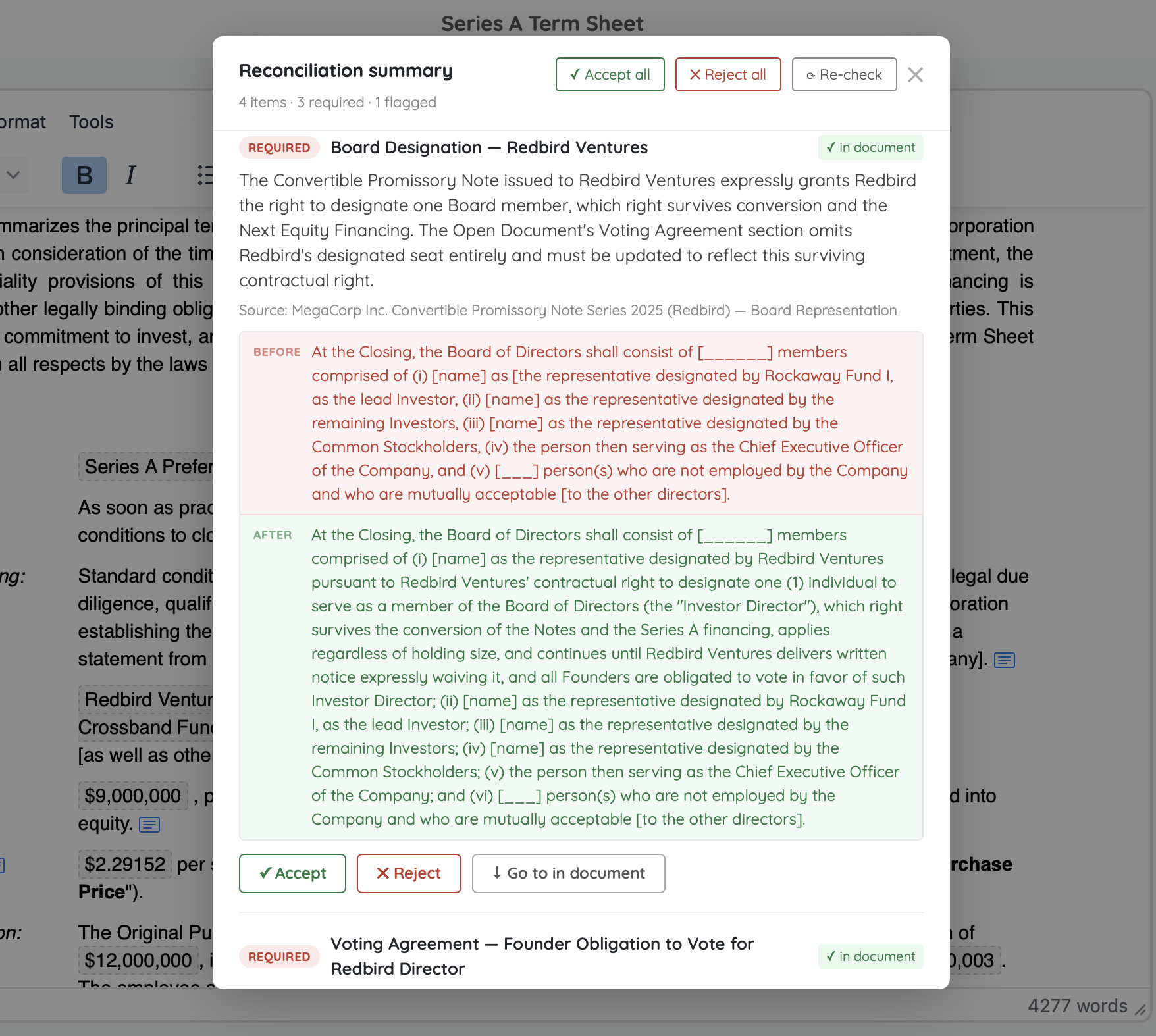Click the 'Series A Prefer' field in document
The image size is (1156, 1036).
click(x=146, y=467)
